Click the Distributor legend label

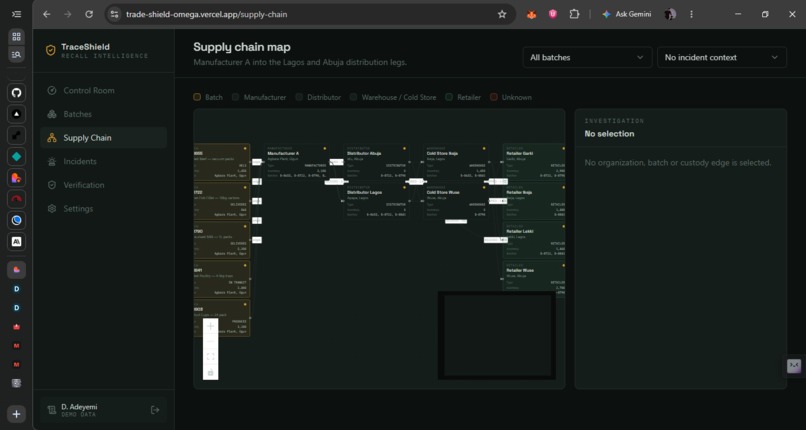[324, 97]
